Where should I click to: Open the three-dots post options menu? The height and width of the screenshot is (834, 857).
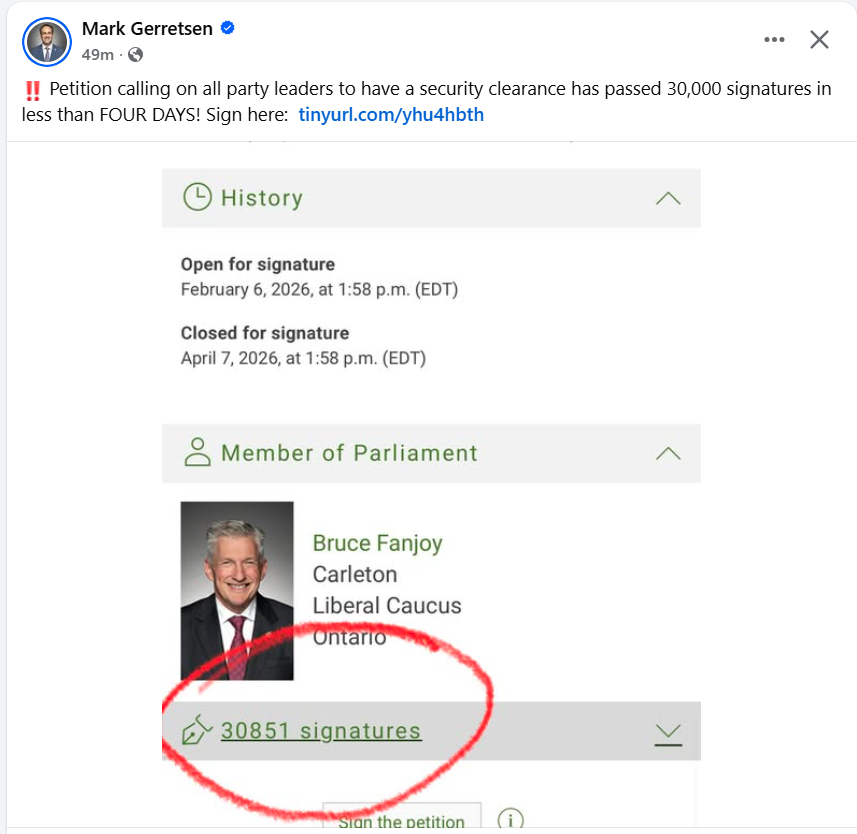click(774, 40)
